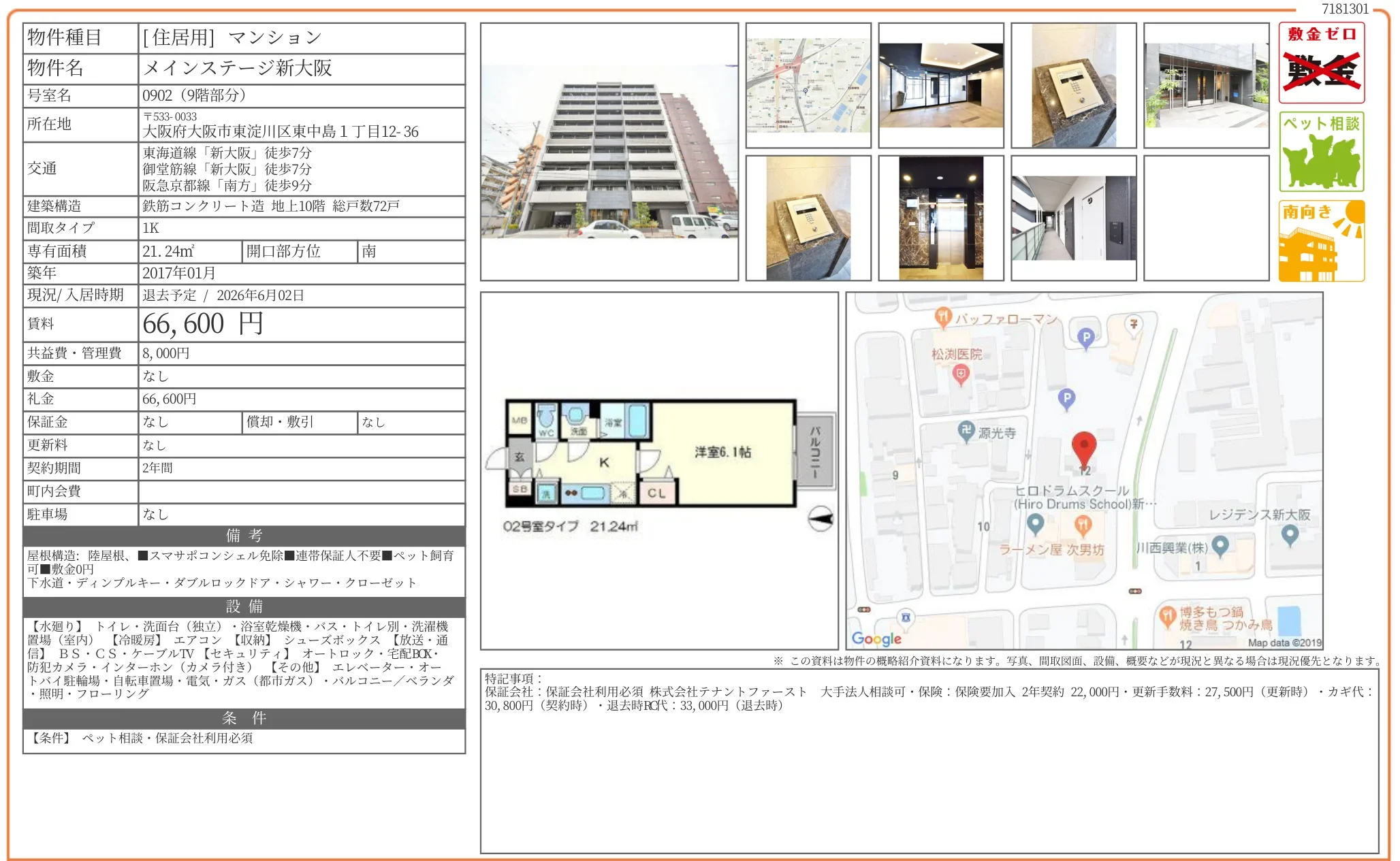This screenshot has height=861, width=1400.
Task: Click the レジデンス新大阪 map marker
Action: [1289, 534]
